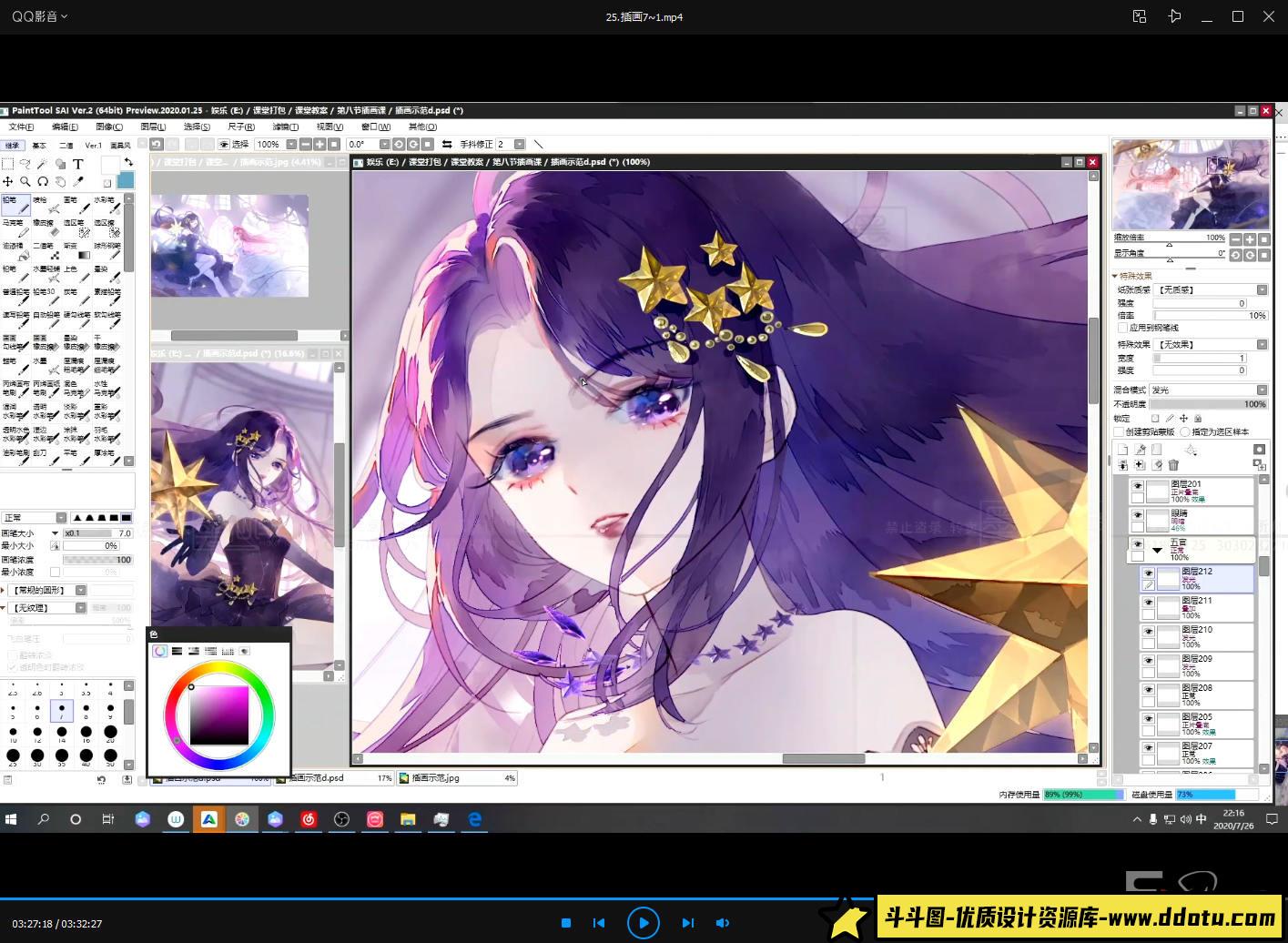Toggle visibility of the 眼睛 layer
The width and height of the screenshot is (1288, 943).
click(1137, 515)
